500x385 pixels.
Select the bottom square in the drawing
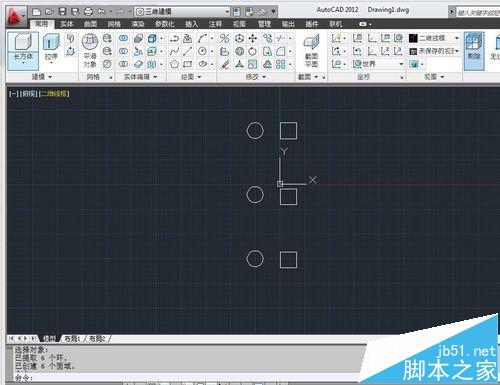click(288, 260)
